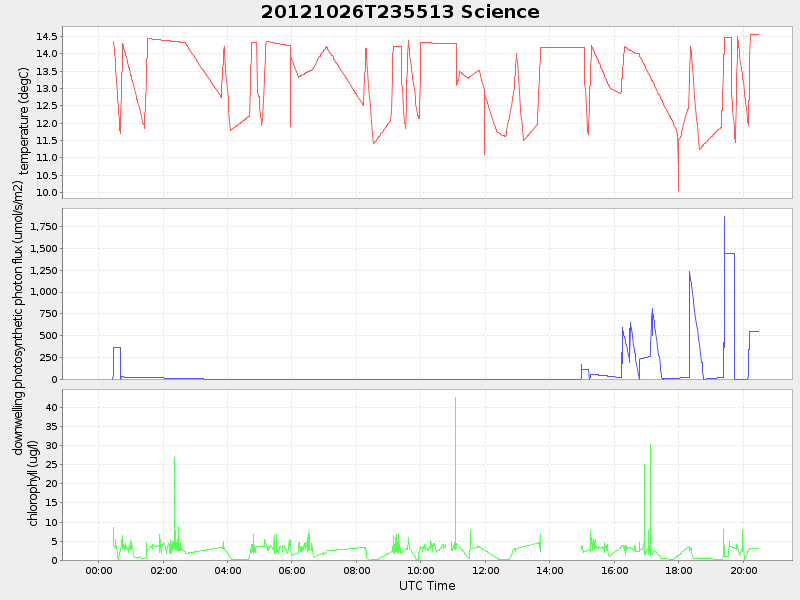The width and height of the screenshot is (800, 600).
Task: Click the 40 tick label on chlorophyll axis
Action: pos(50,408)
